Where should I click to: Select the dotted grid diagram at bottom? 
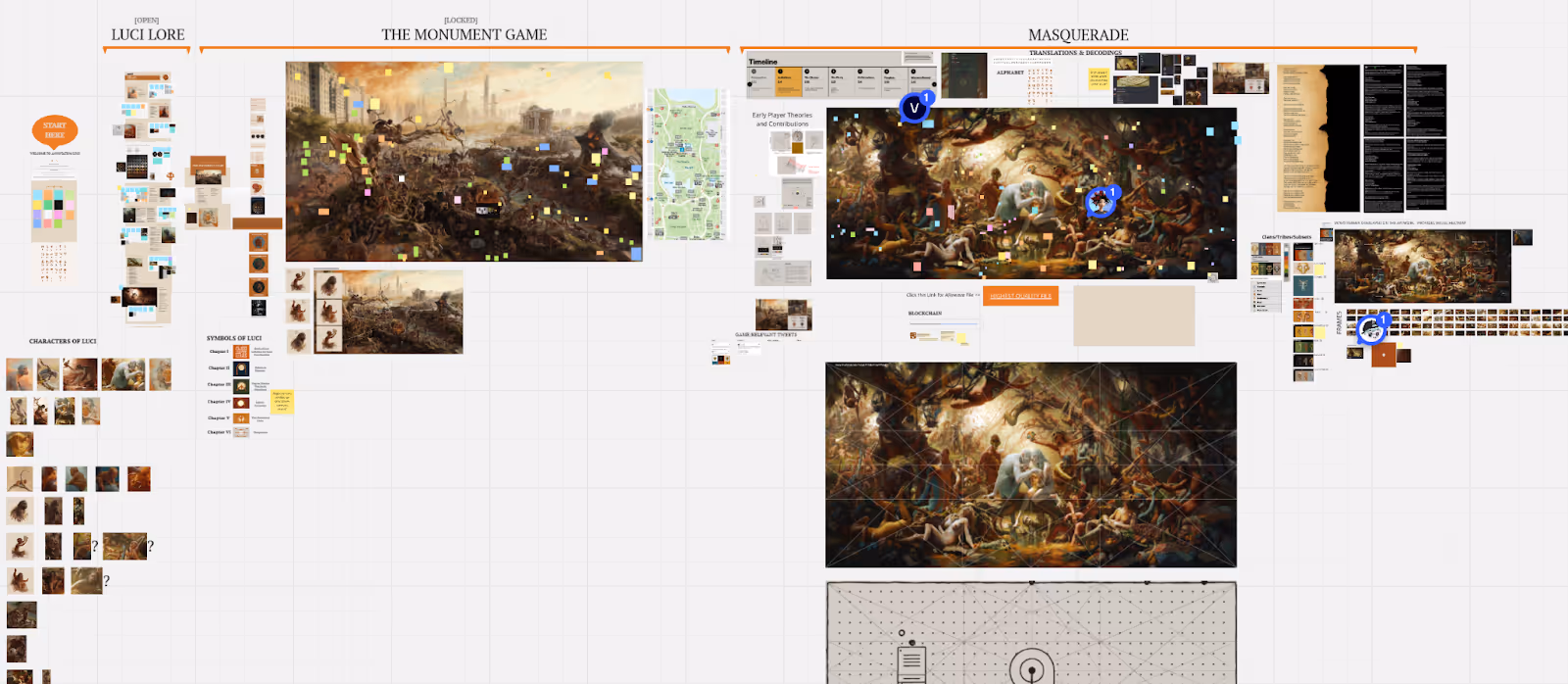pyautogui.click(x=1031, y=632)
